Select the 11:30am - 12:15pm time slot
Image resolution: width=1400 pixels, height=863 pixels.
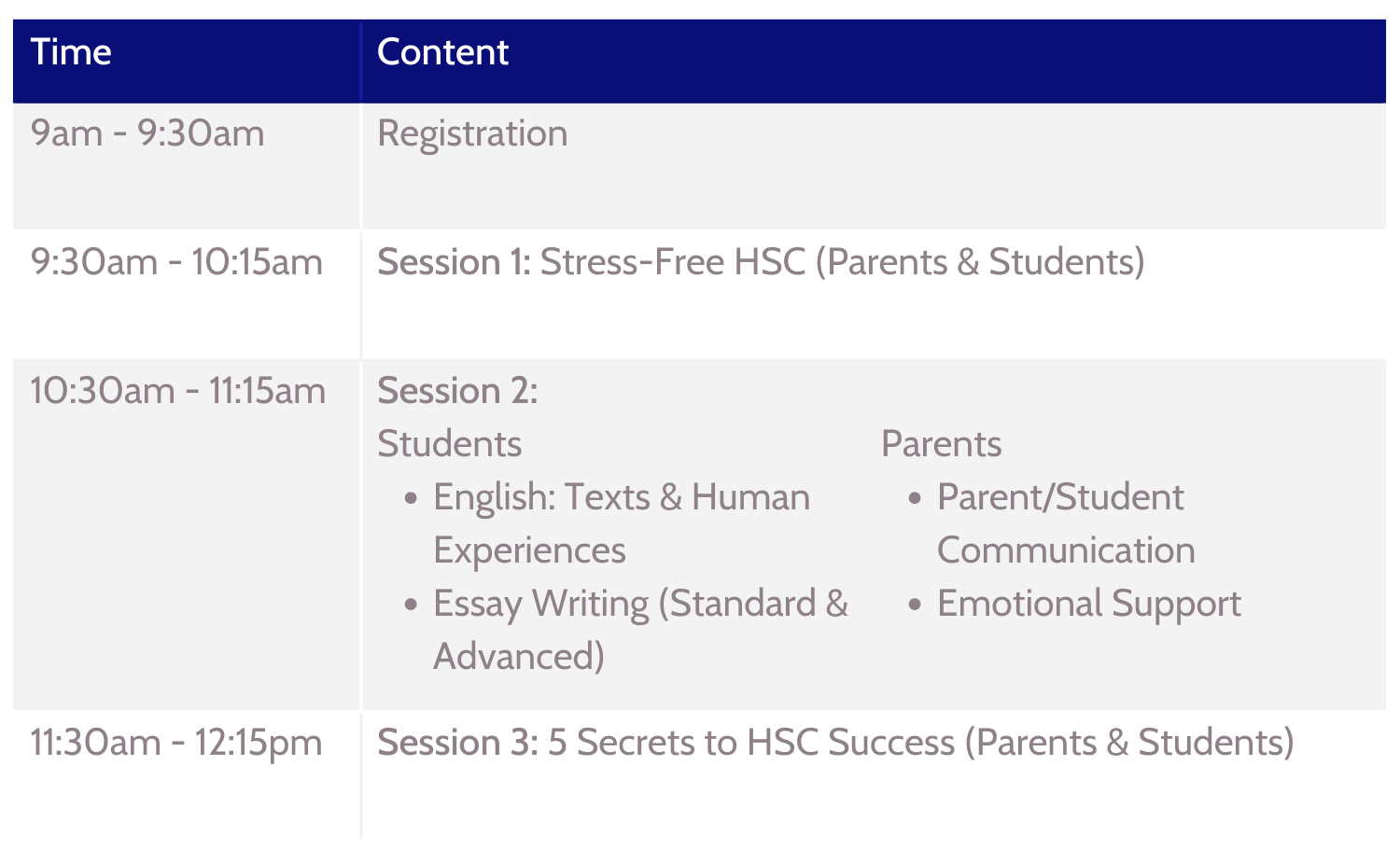tap(176, 743)
